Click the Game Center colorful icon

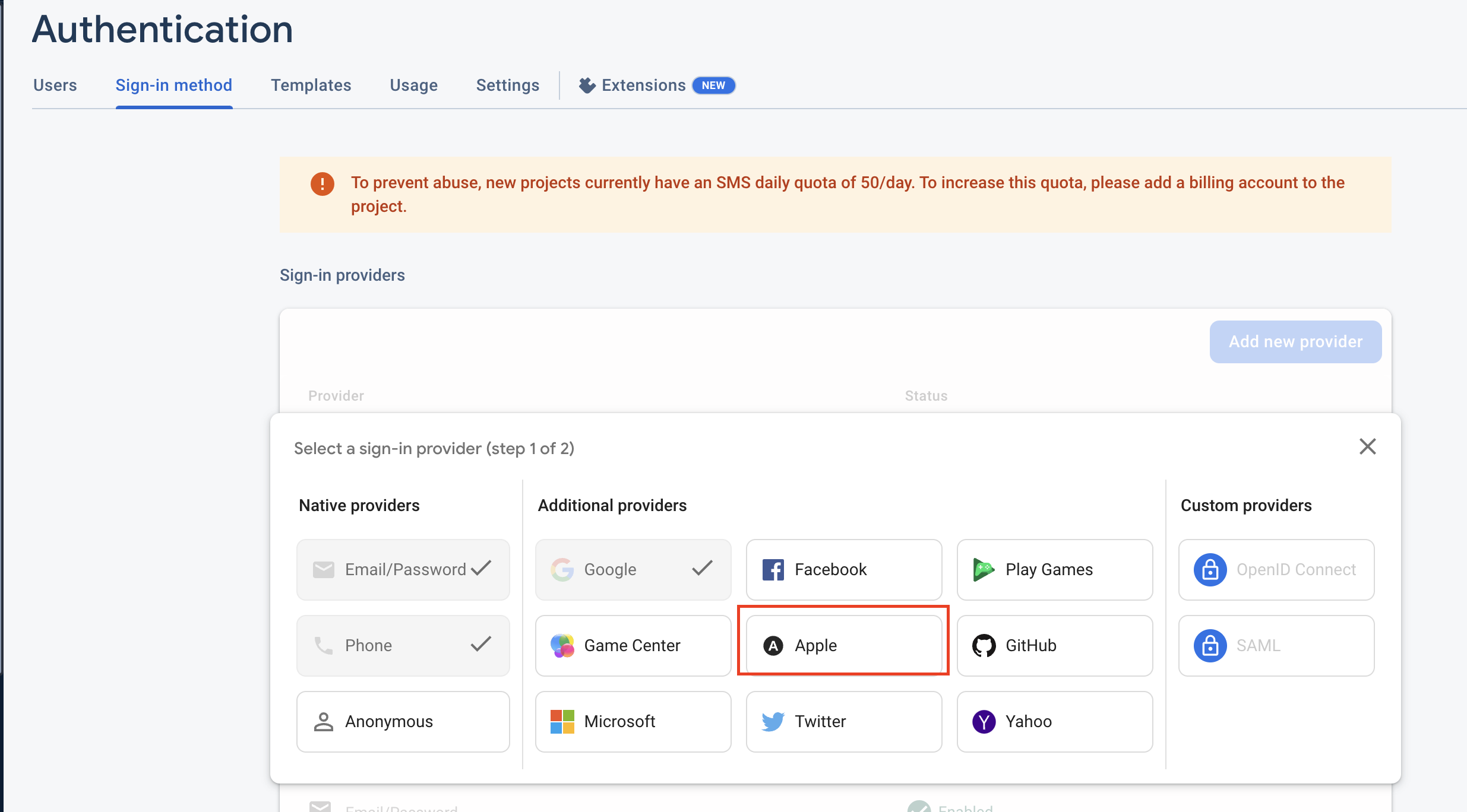pos(562,646)
